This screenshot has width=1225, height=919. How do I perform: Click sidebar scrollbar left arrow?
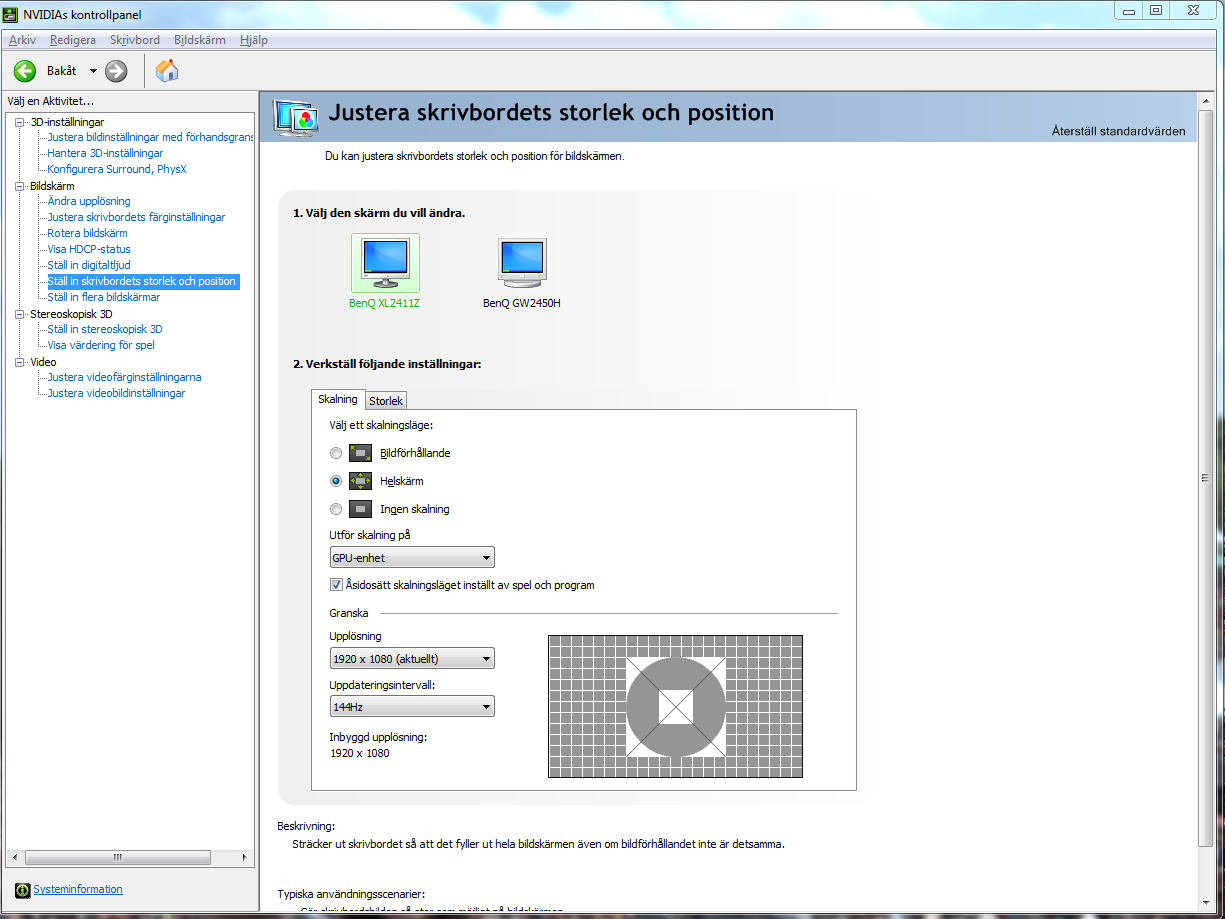pos(14,858)
